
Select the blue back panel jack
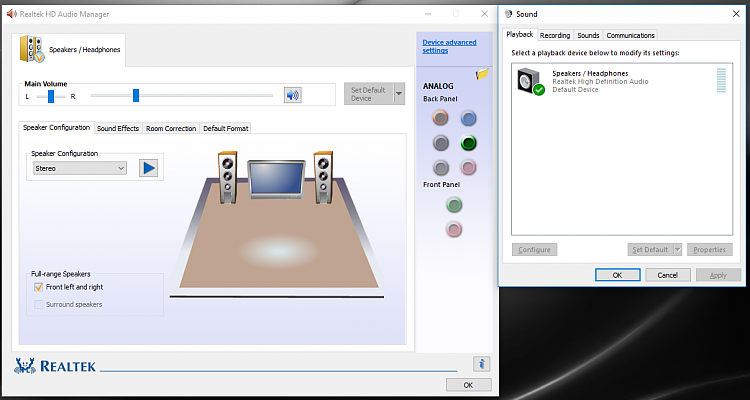(x=468, y=118)
